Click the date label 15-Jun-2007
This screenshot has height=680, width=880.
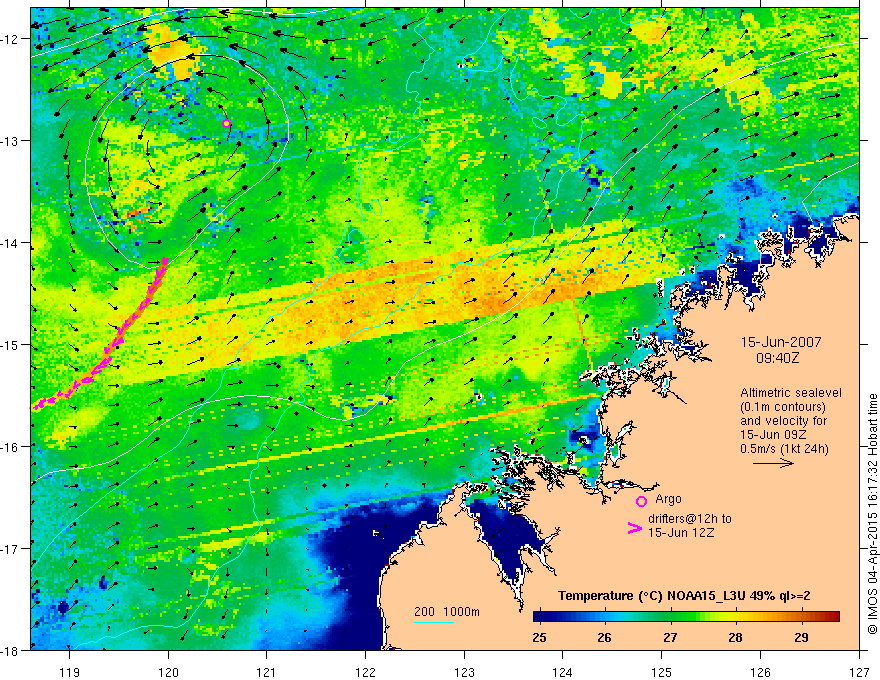781,342
